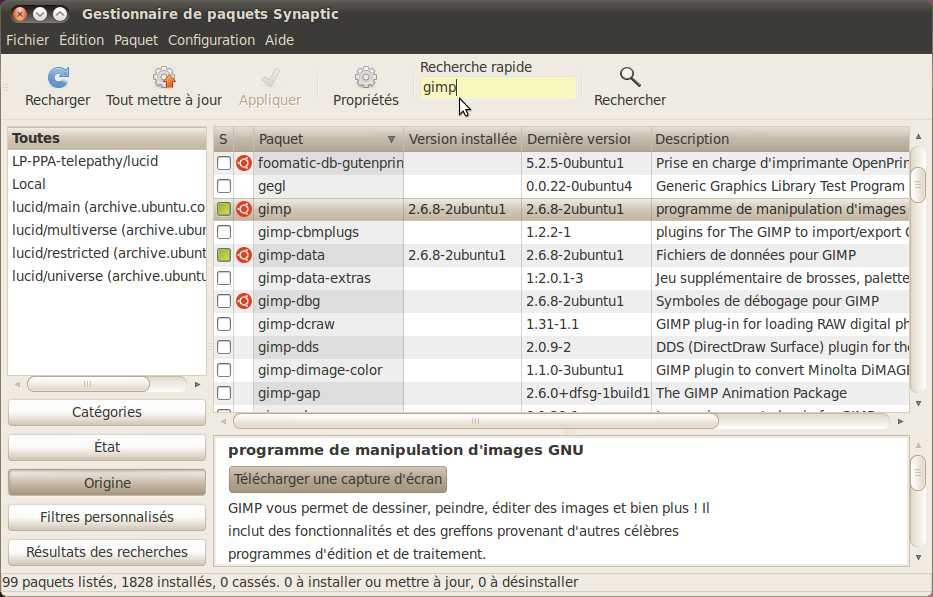Mark the gimp-cbmplugs package checkbox

point(224,232)
